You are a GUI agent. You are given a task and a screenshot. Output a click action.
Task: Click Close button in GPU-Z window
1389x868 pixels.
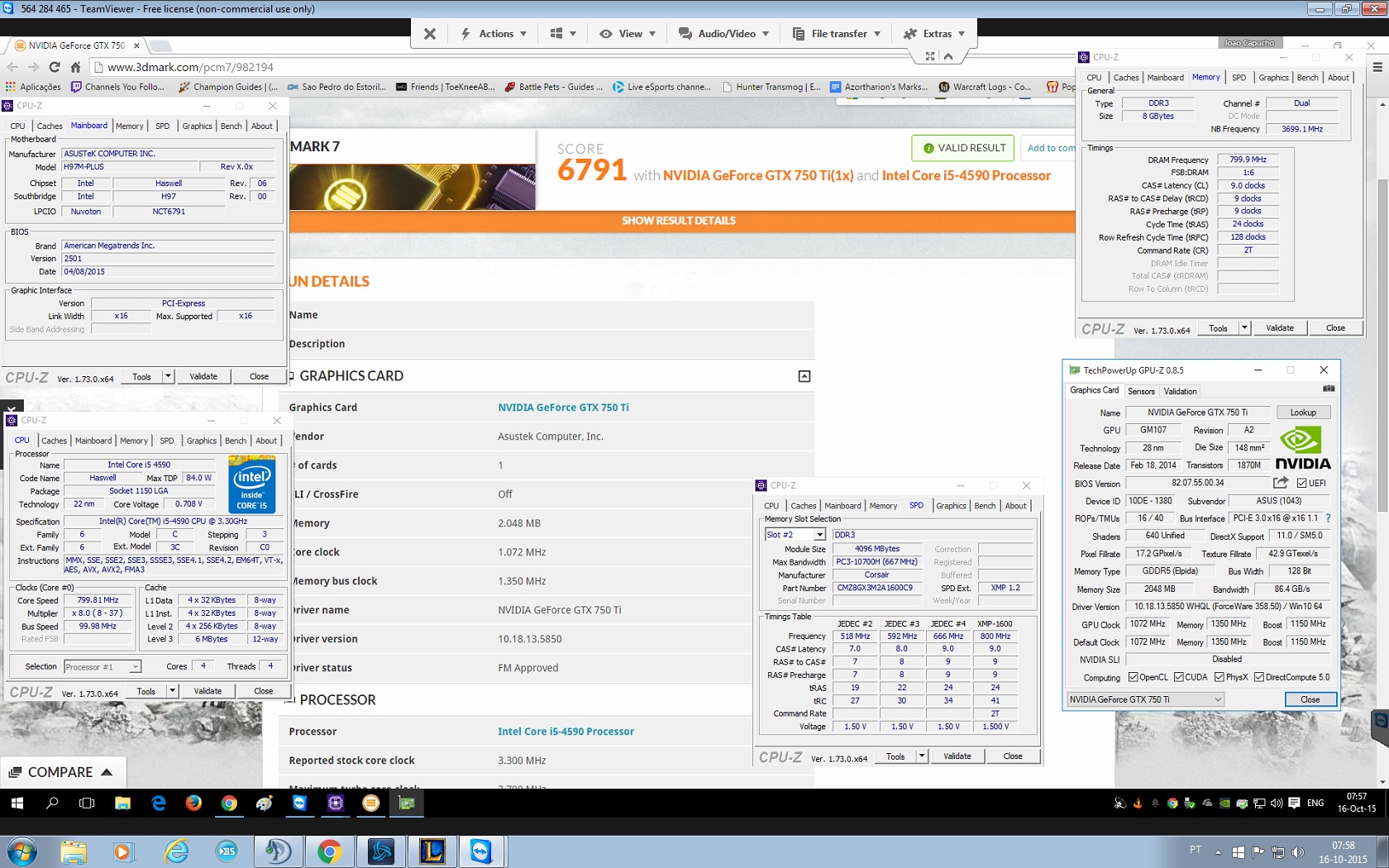(1310, 699)
